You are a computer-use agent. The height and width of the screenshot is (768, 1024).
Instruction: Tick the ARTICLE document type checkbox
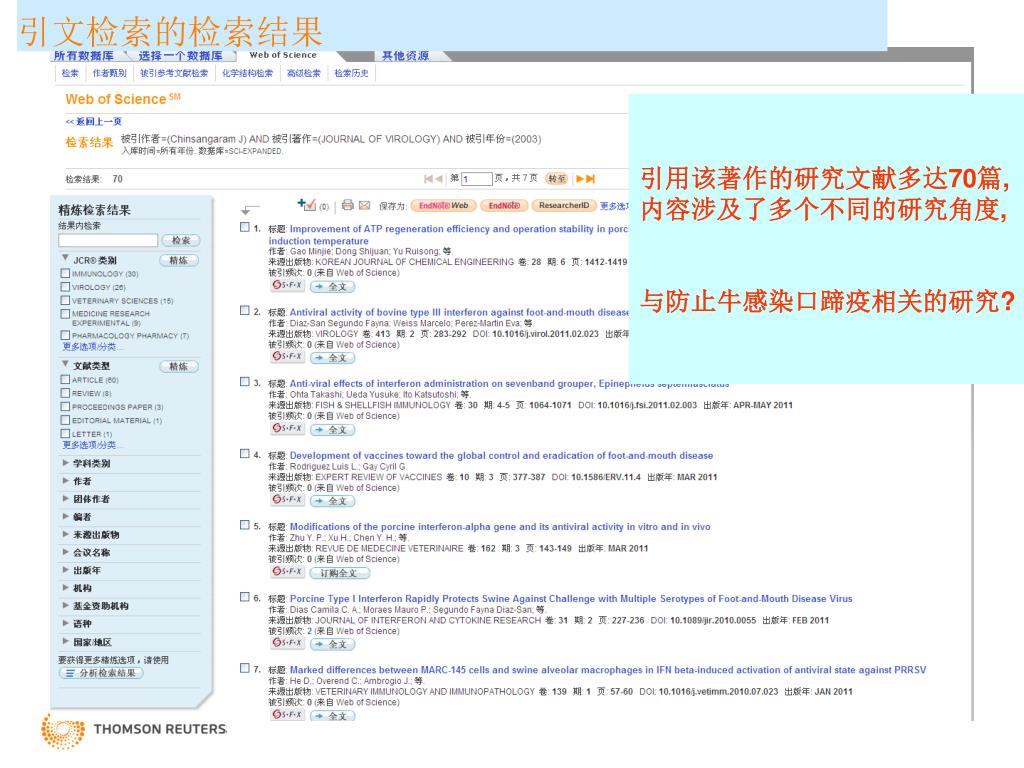tap(65, 379)
